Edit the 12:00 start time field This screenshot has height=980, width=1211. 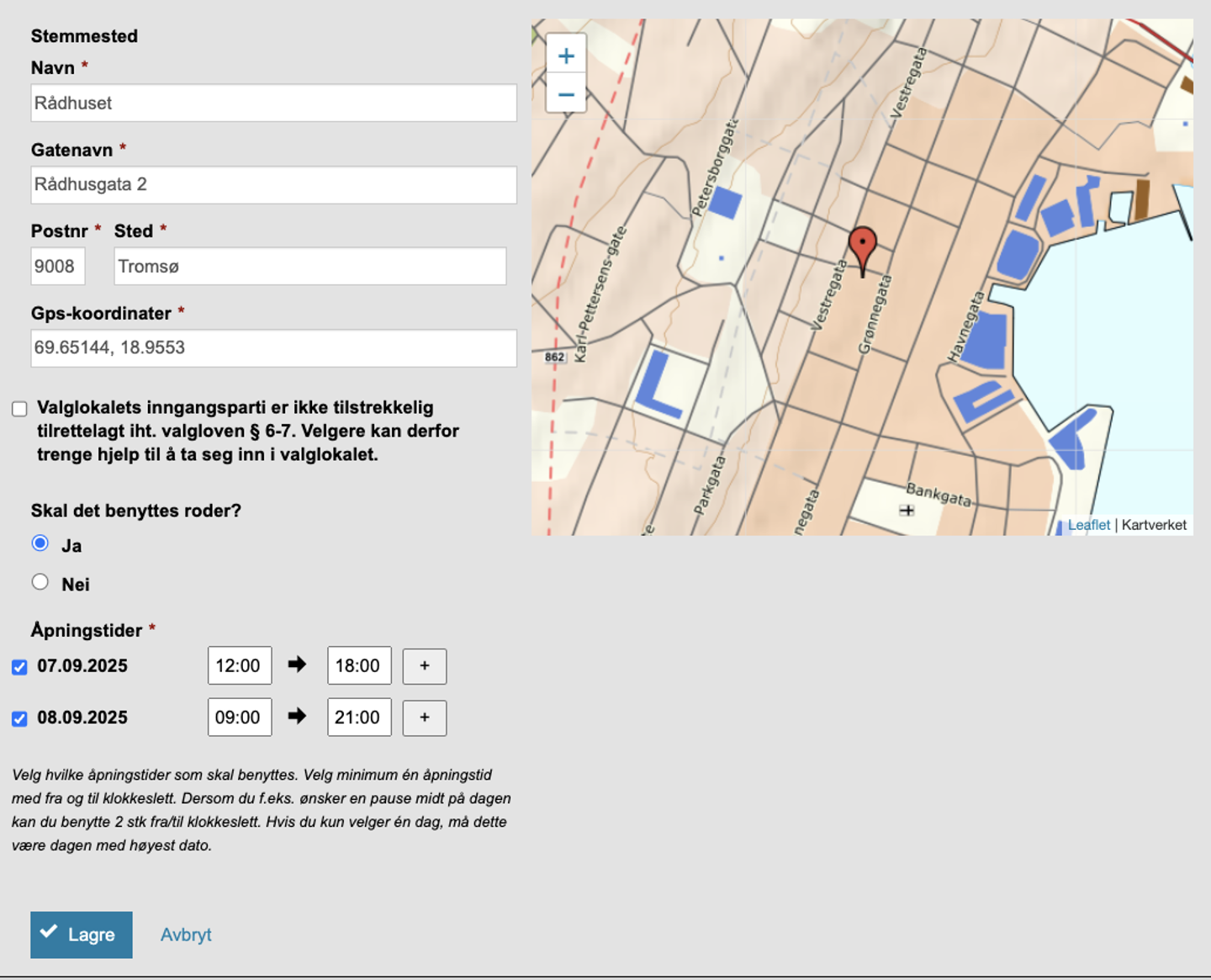pyautogui.click(x=239, y=666)
